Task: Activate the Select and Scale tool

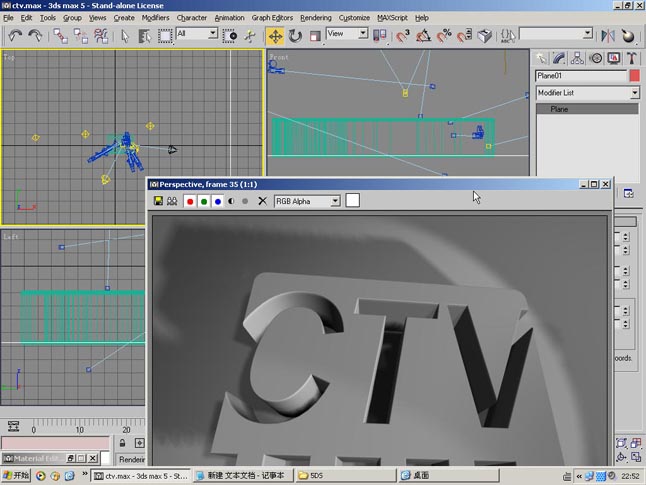Action: point(315,36)
